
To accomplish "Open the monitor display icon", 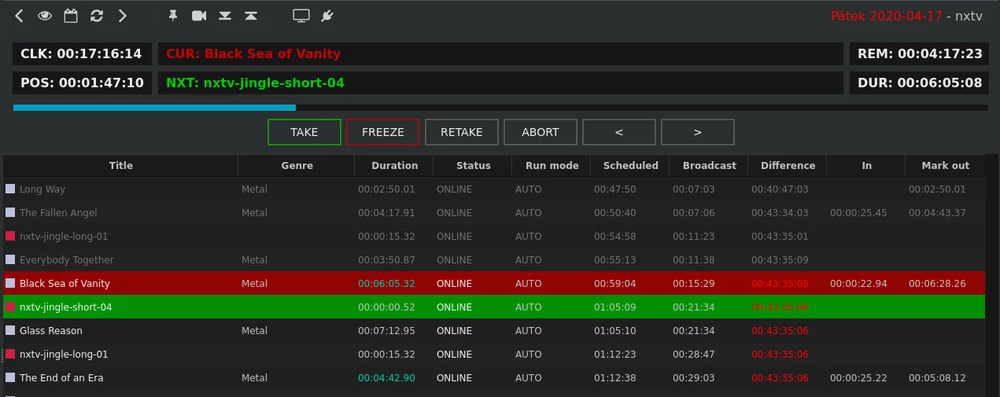I will click(x=301, y=16).
